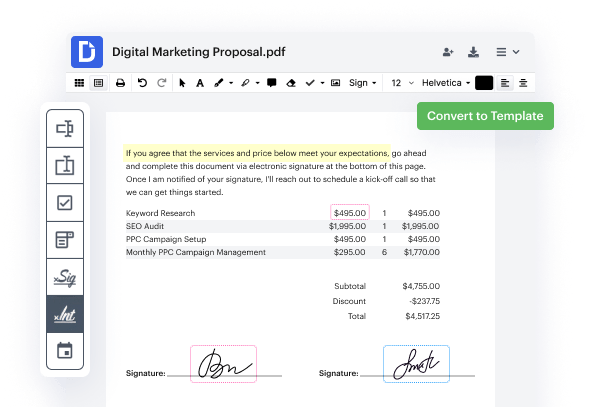Select the eraser tool
594x407 pixels.
tap(291, 83)
